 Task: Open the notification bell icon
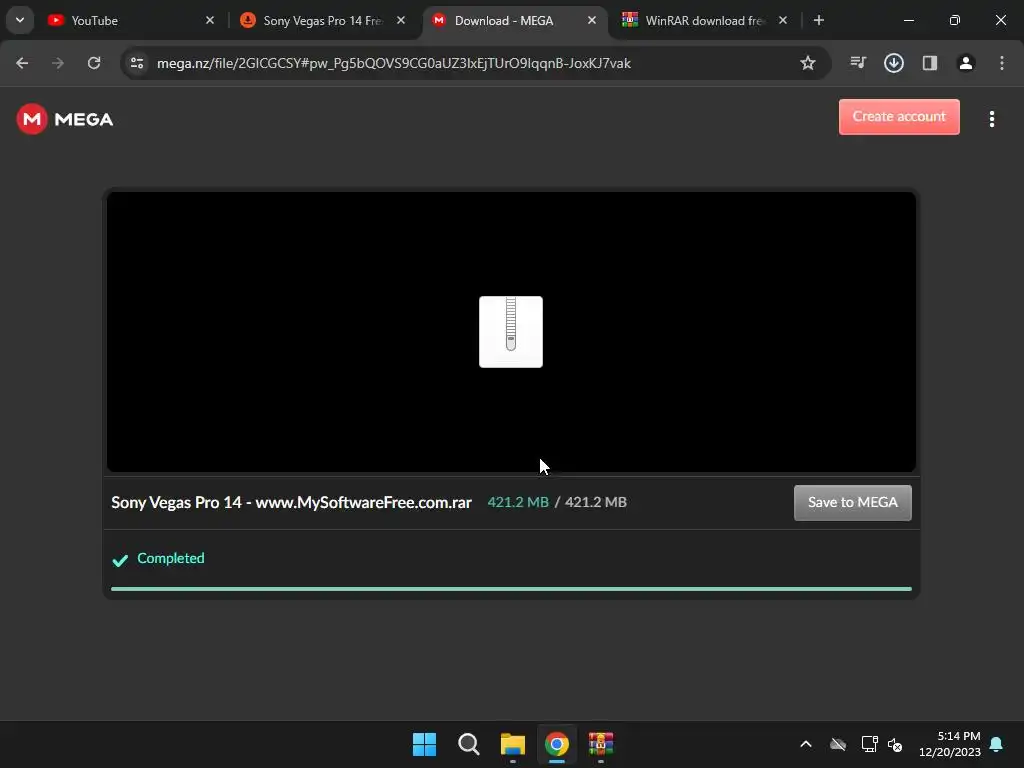point(997,744)
